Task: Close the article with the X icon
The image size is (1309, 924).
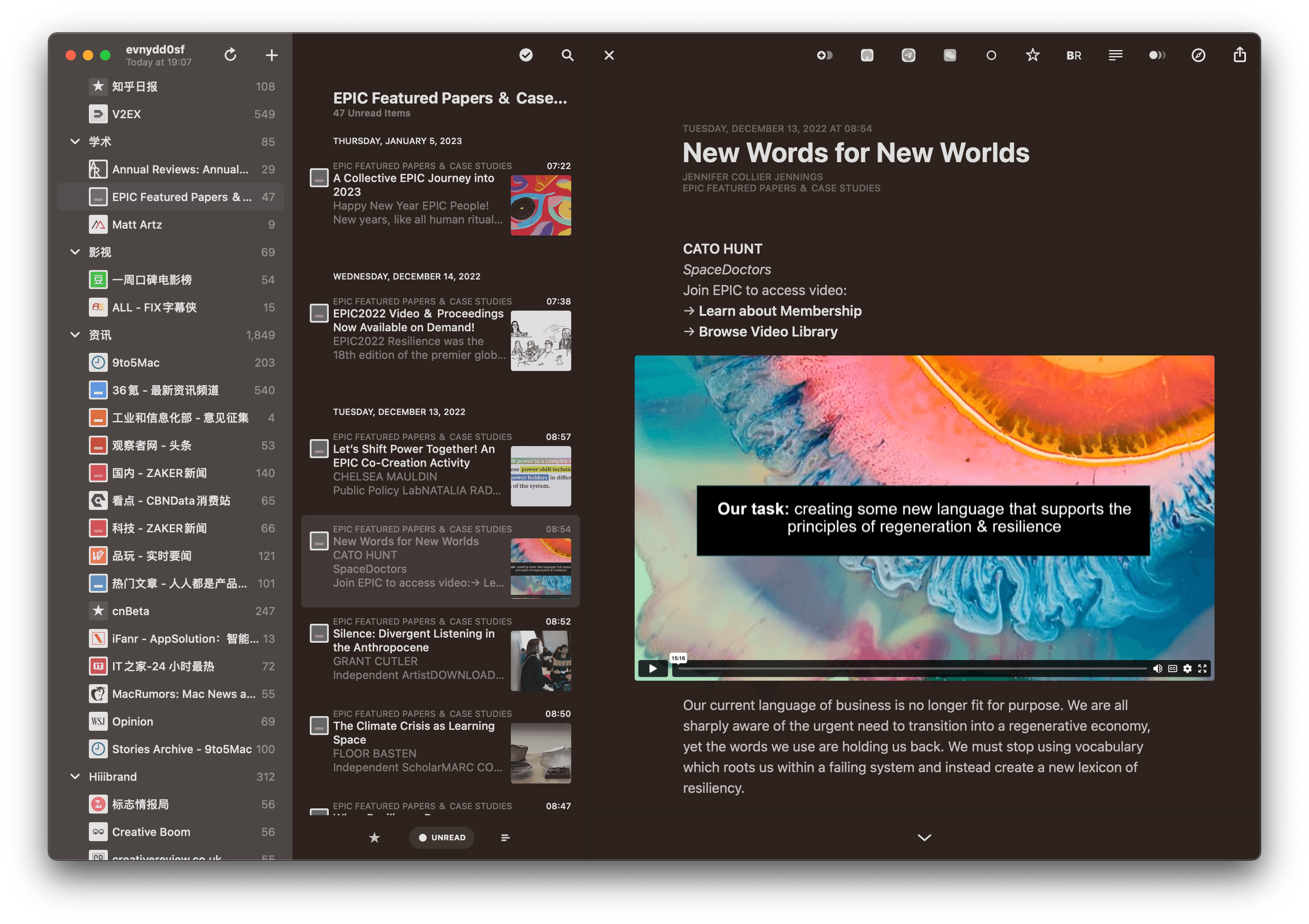Action: (609, 55)
